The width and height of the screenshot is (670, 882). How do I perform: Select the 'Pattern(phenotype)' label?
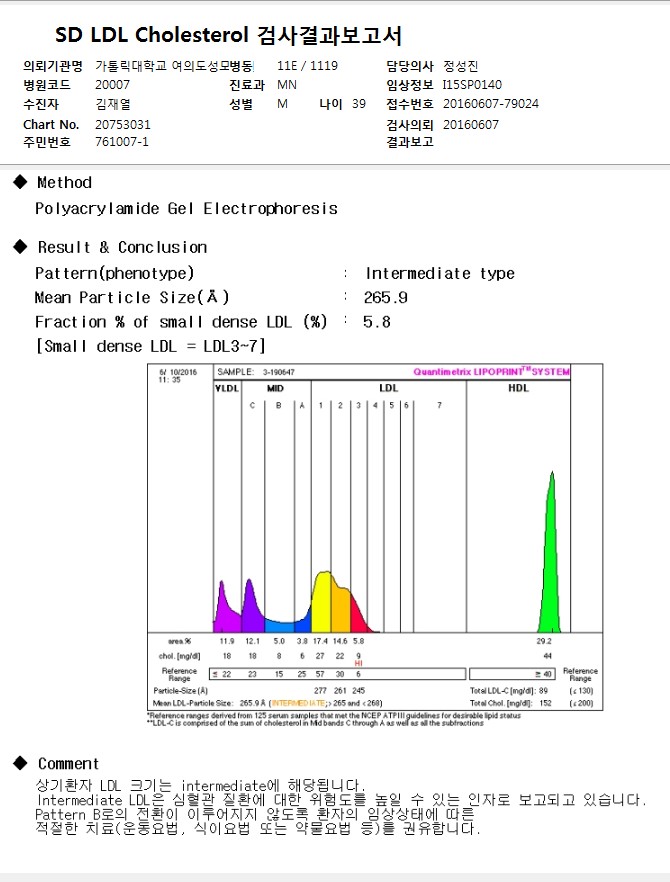pos(114,273)
